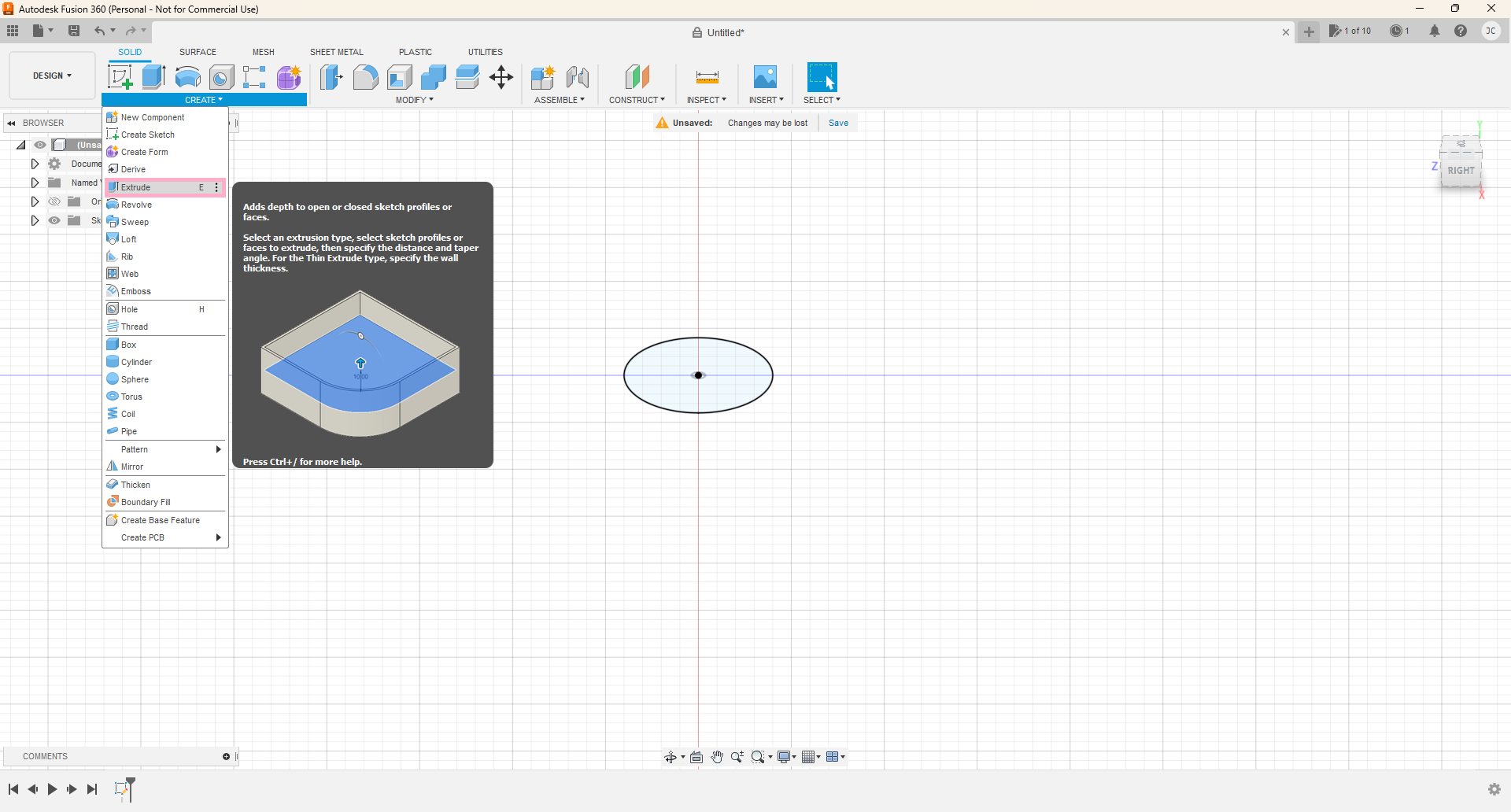Click the Pan hand tool
This screenshot has width=1511, height=812.
[717, 757]
